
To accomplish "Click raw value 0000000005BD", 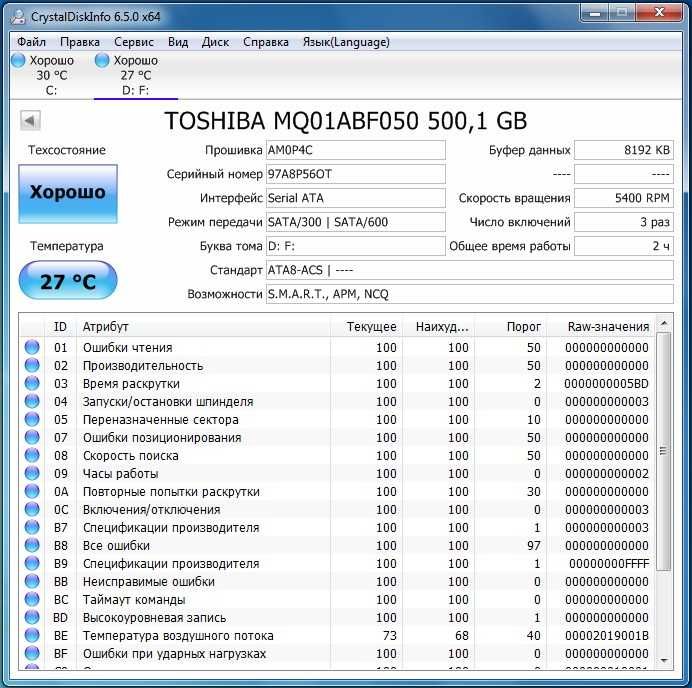I will pyautogui.click(x=606, y=383).
